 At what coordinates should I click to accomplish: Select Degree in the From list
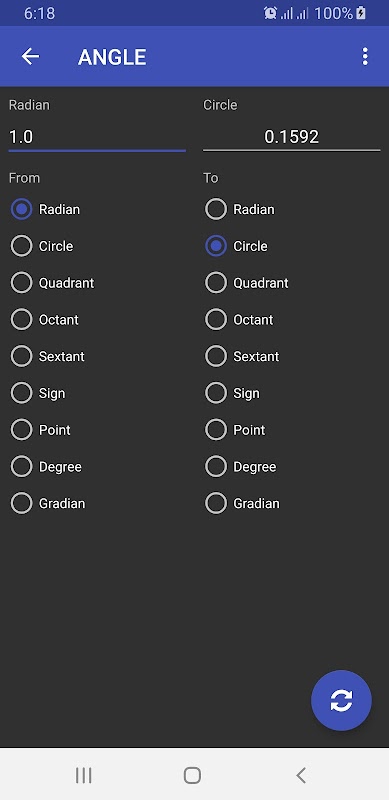46,467
